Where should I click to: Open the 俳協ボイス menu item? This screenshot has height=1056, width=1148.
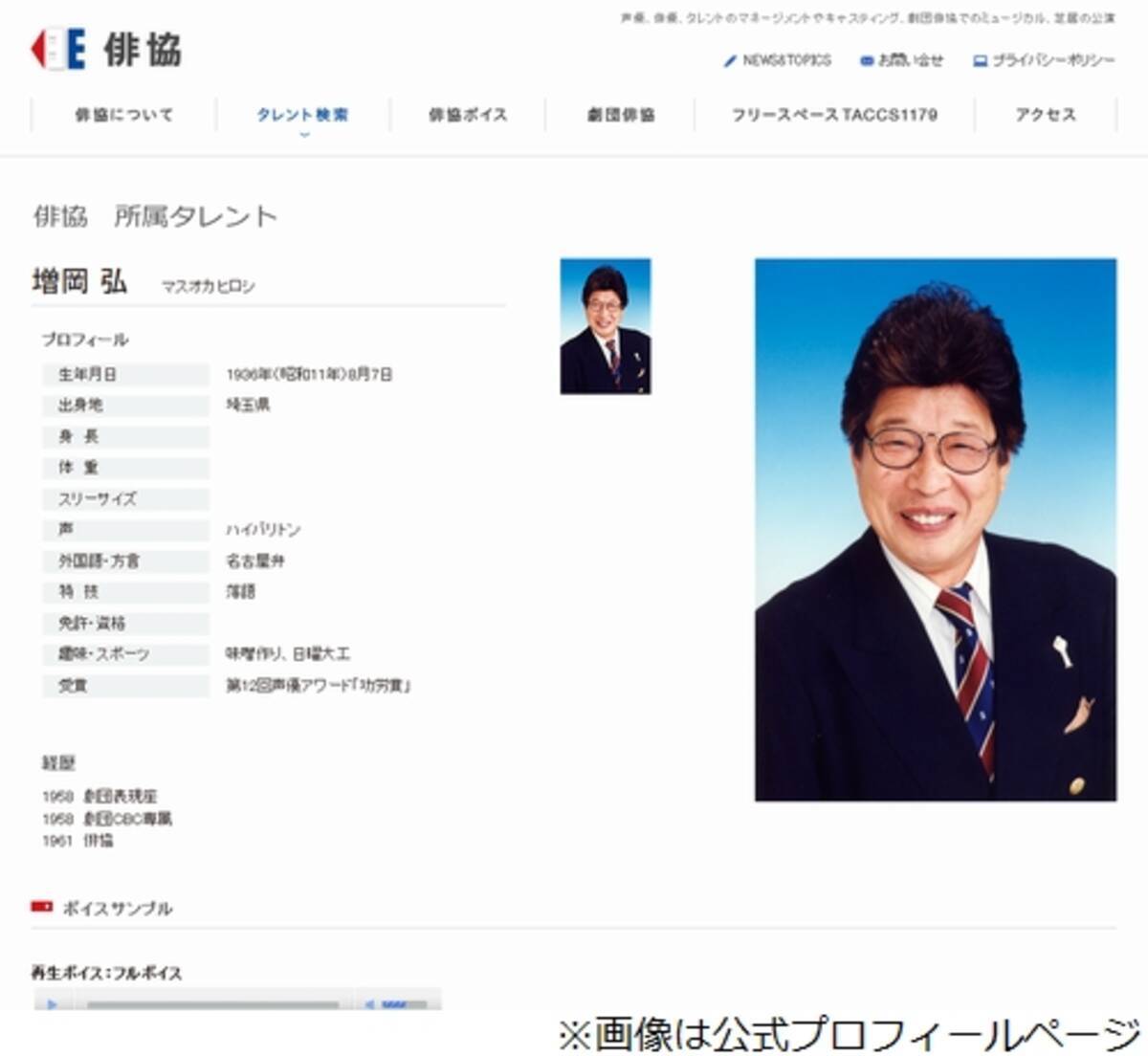[x=467, y=115]
